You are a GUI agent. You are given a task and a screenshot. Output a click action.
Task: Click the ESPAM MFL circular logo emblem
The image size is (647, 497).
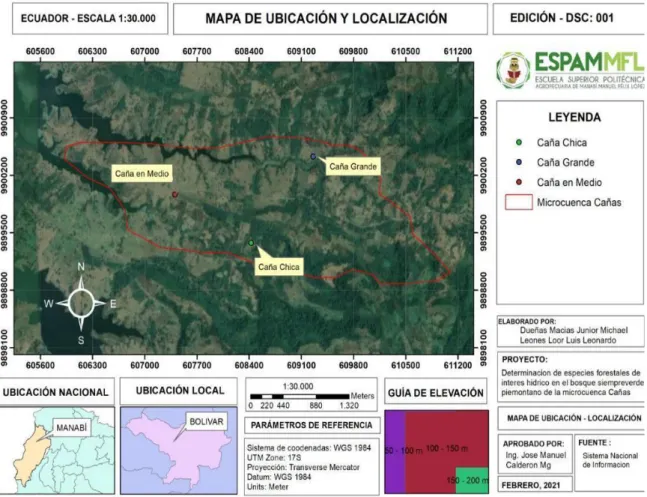513,70
